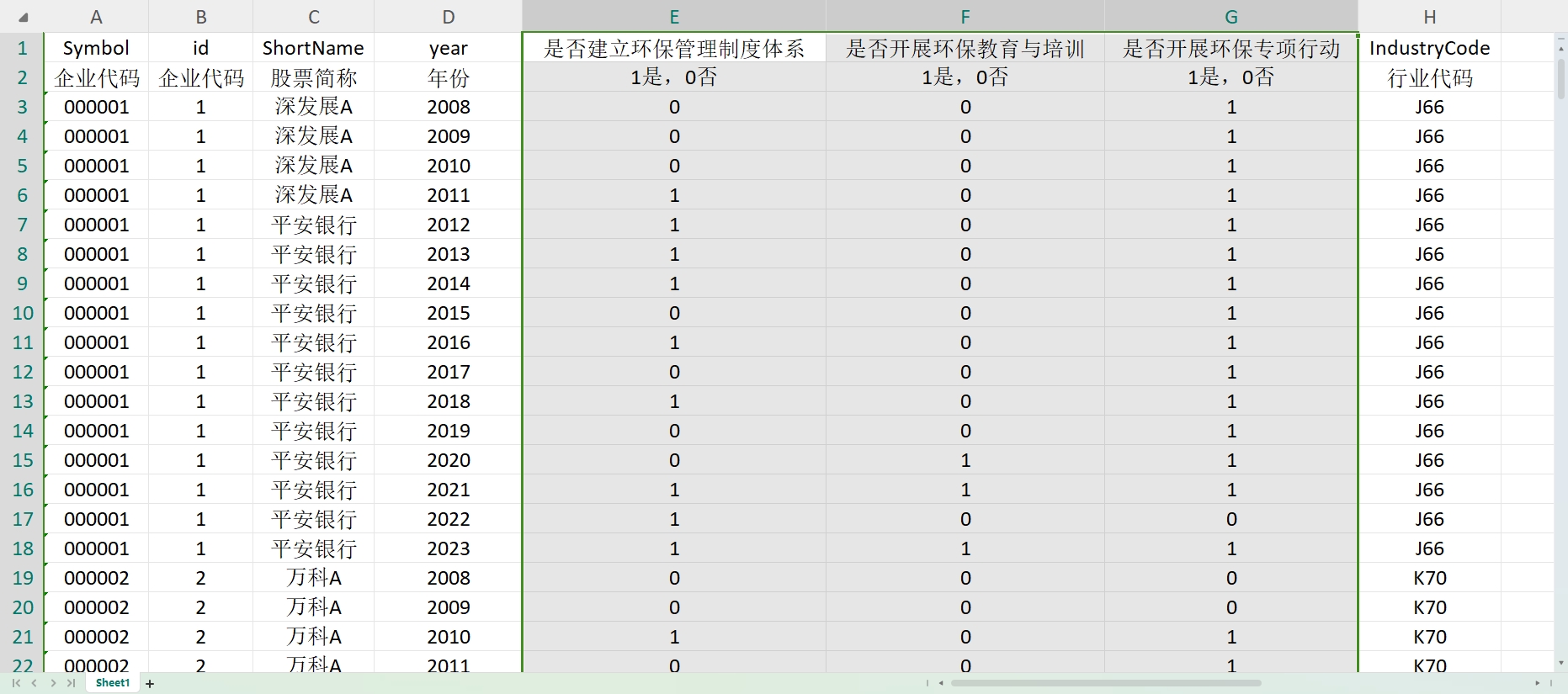Image resolution: width=1568 pixels, height=694 pixels.
Task: Select column D header
Action: pos(449,17)
